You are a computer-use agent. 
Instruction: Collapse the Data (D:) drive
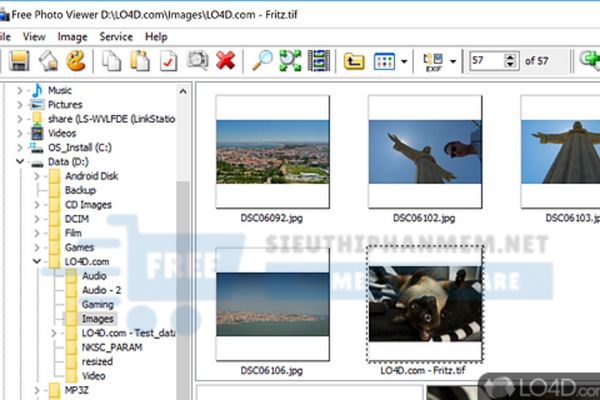tap(20, 162)
